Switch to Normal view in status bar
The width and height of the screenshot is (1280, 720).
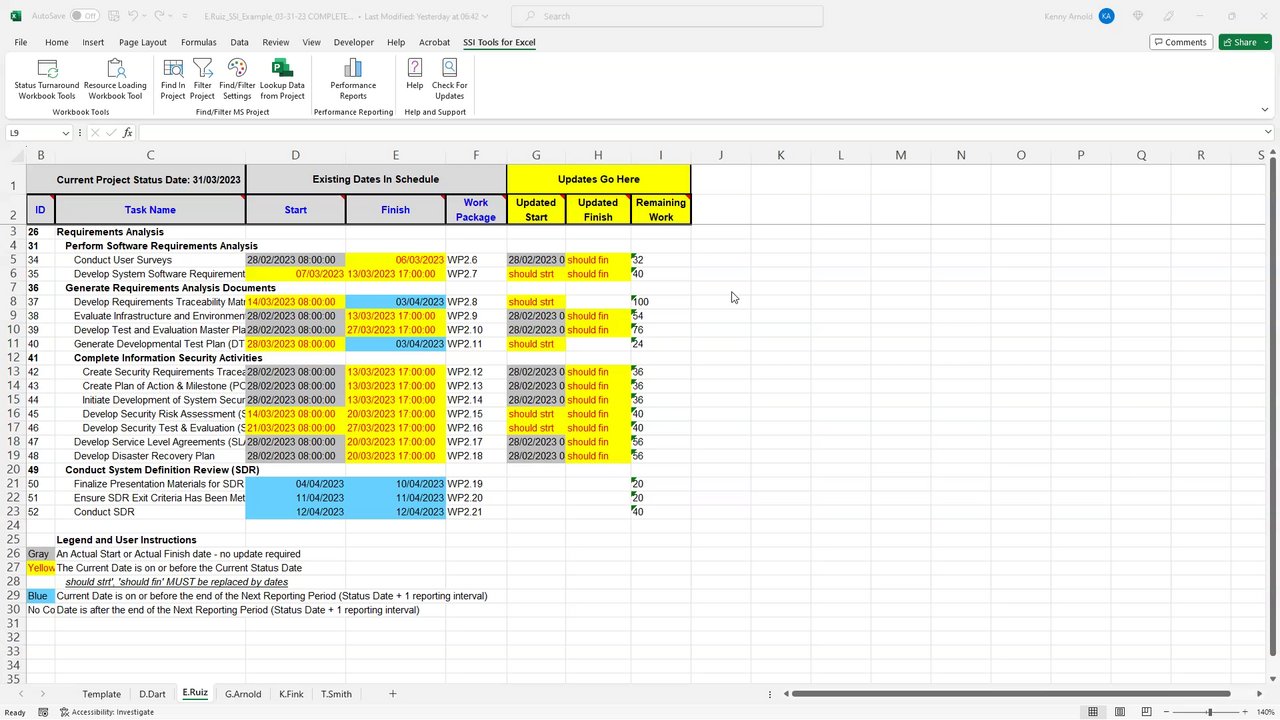pyautogui.click(x=1093, y=712)
